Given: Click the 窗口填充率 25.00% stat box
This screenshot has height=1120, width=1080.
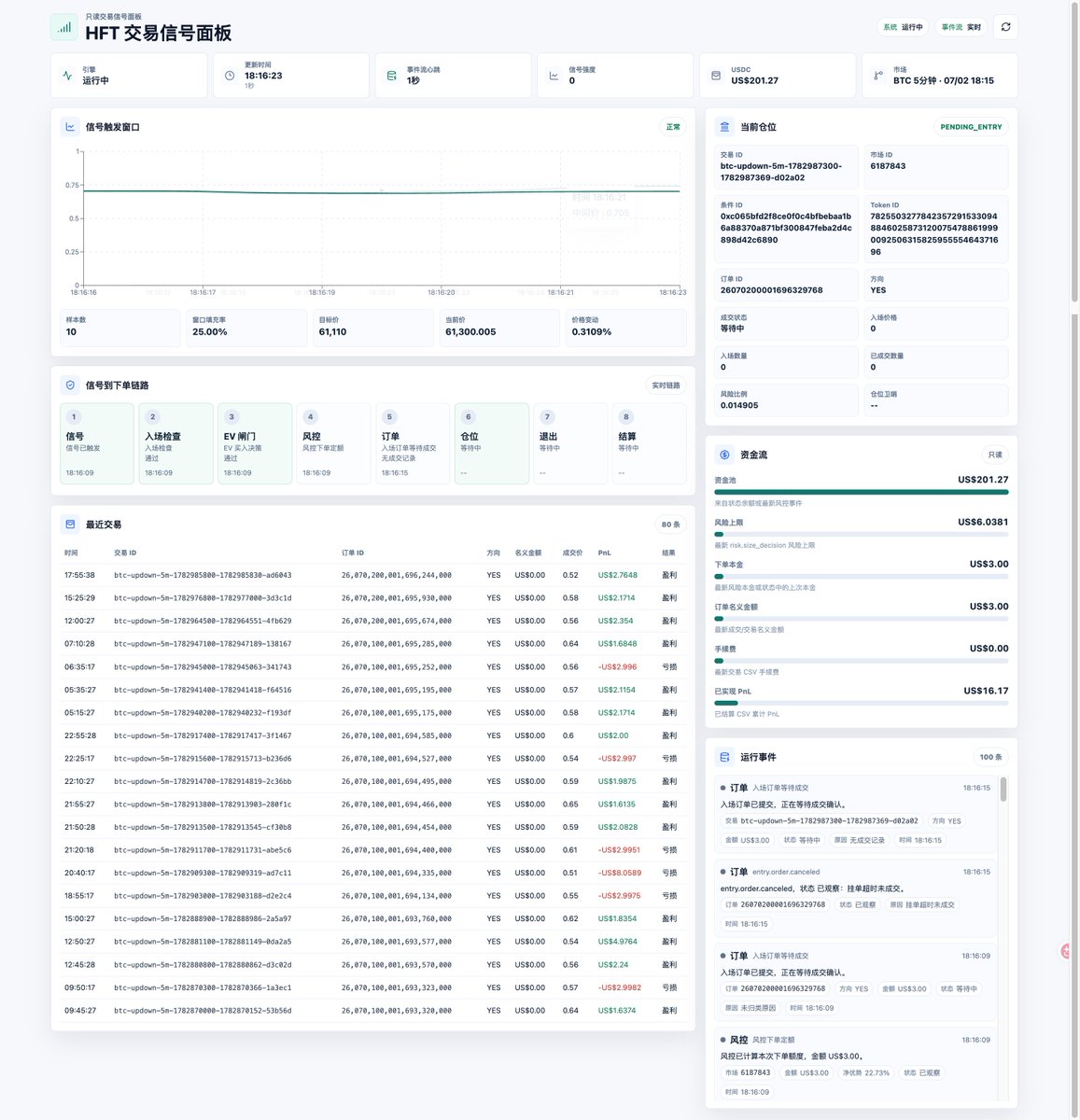Looking at the screenshot, I should pos(246,327).
